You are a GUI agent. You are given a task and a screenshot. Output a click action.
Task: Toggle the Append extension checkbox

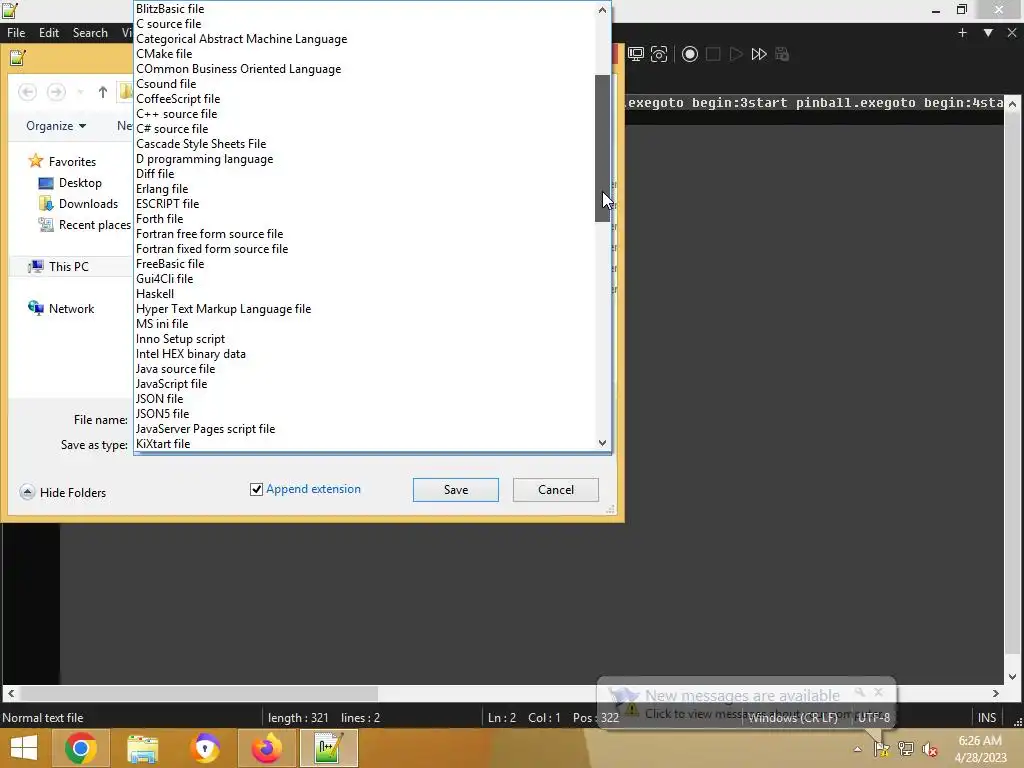pos(257,489)
